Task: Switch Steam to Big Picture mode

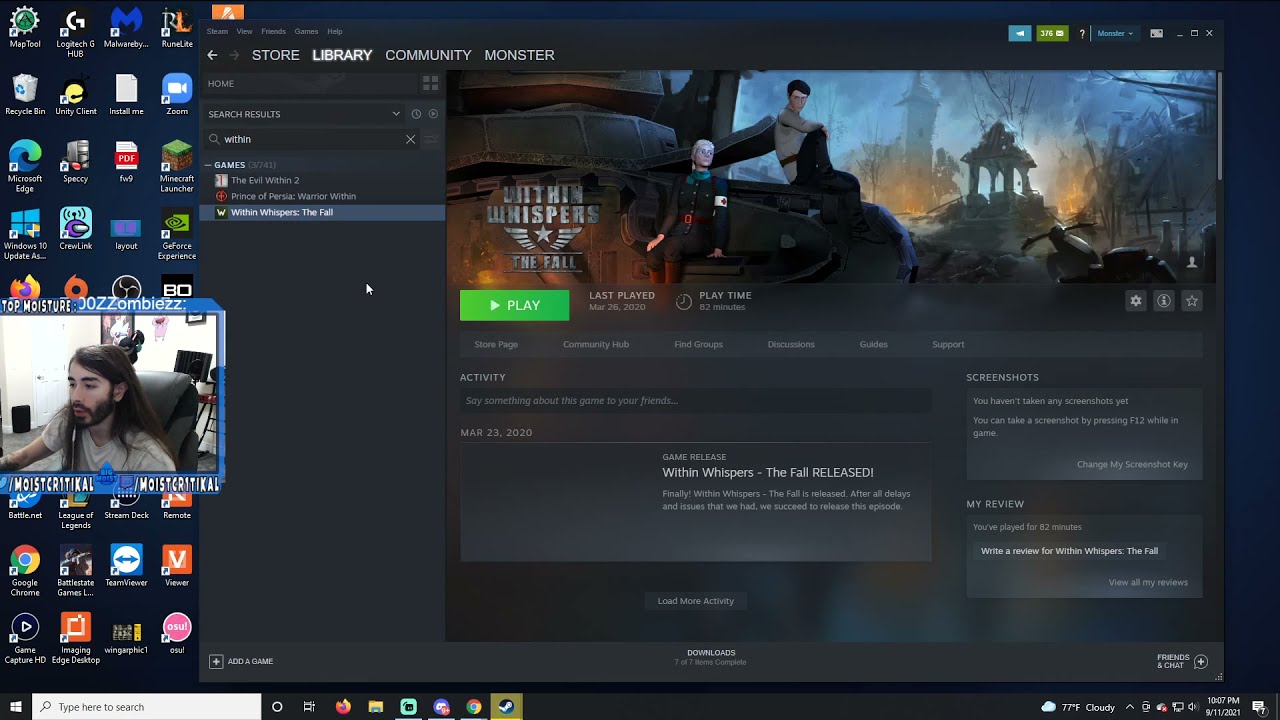Action: click(x=1156, y=33)
